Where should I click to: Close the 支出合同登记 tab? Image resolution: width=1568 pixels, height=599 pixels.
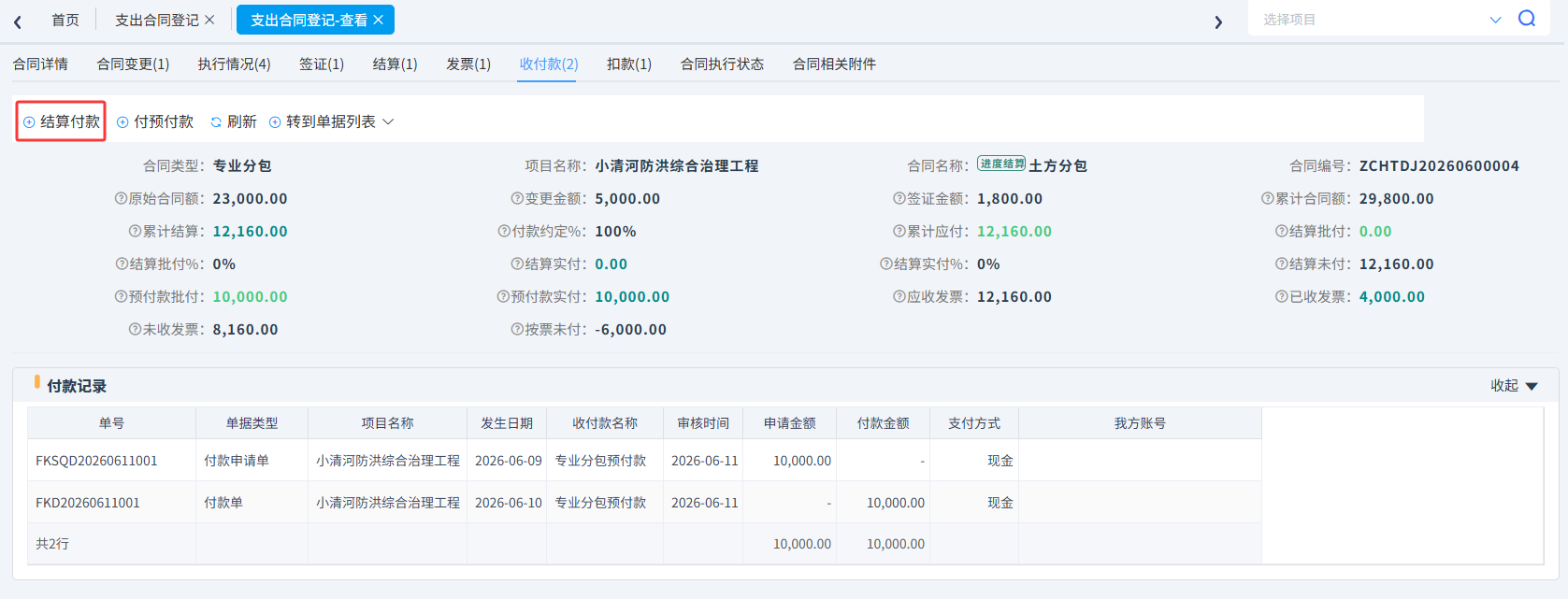[x=209, y=20]
